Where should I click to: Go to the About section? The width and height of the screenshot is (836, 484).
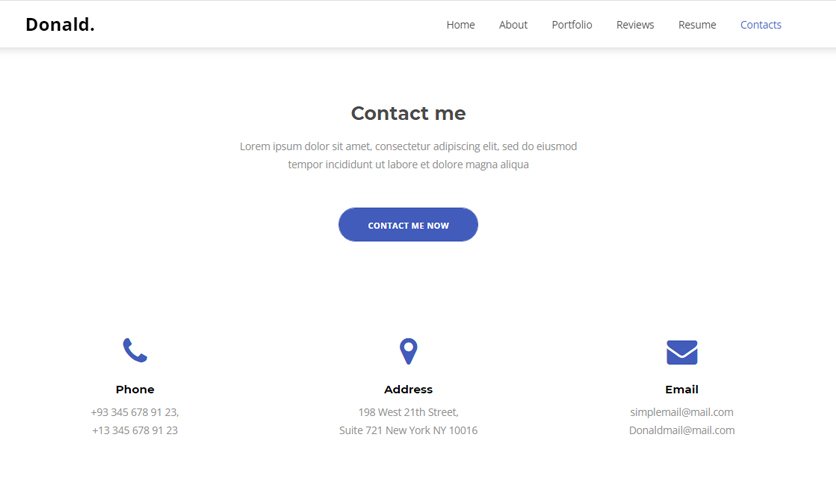click(513, 25)
